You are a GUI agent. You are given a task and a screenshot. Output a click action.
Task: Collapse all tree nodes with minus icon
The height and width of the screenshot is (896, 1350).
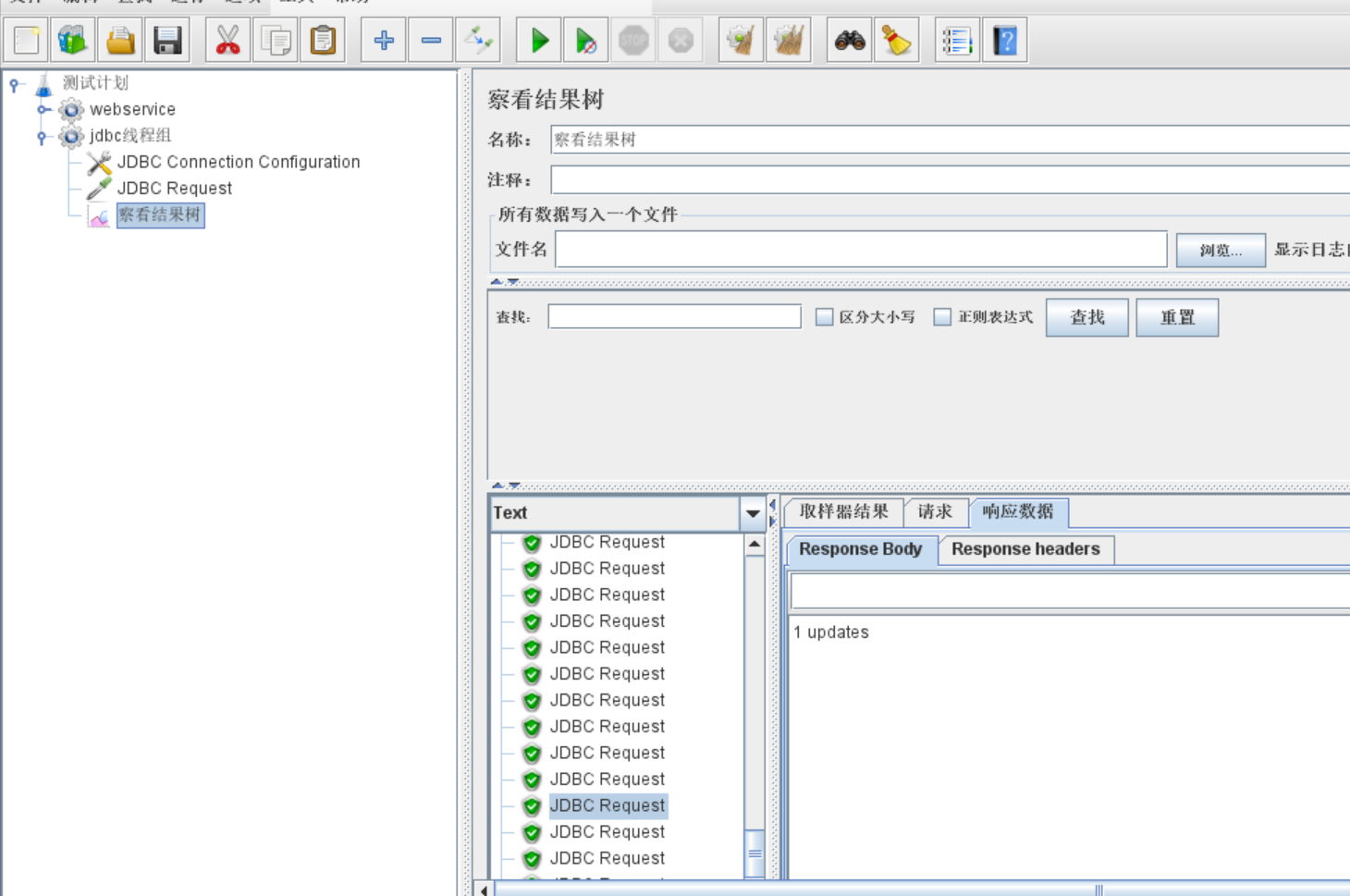431,41
